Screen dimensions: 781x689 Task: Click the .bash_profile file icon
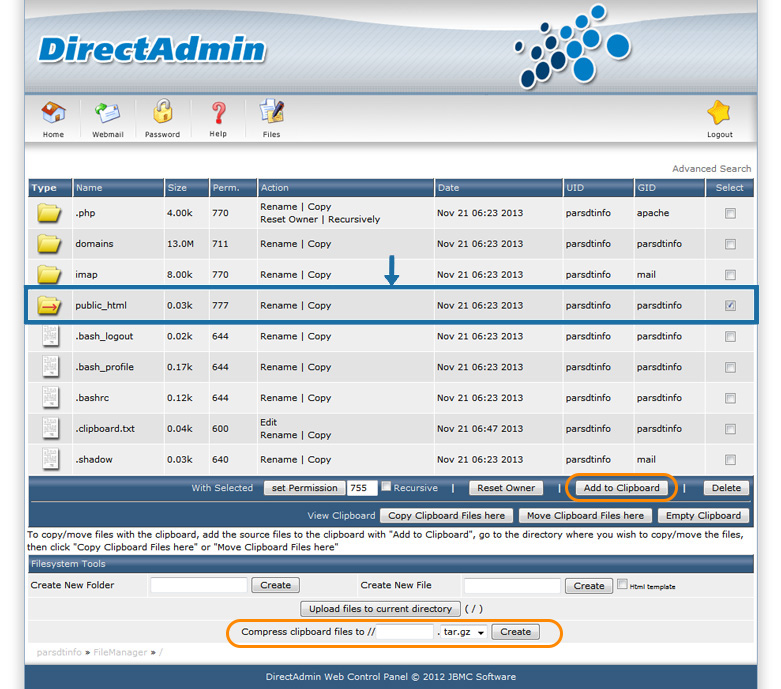point(50,367)
